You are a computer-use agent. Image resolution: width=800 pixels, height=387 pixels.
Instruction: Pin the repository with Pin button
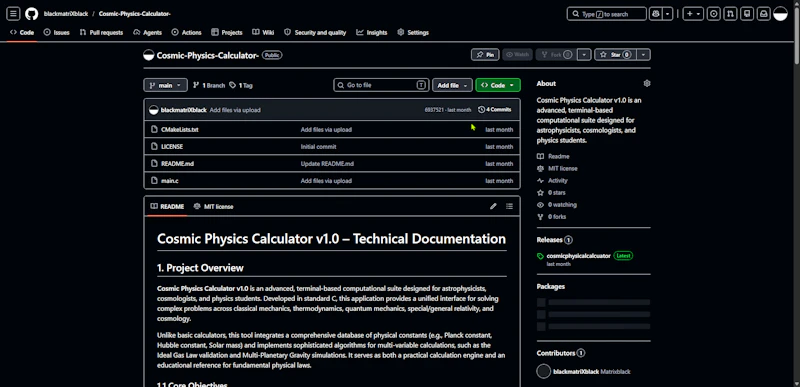click(x=485, y=55)
